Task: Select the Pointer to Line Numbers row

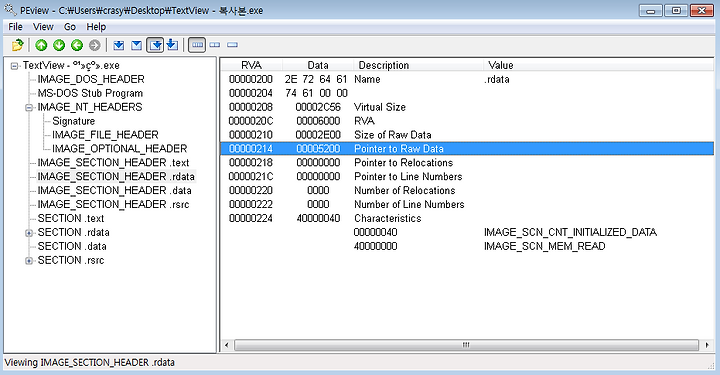Action: [467, 176]
